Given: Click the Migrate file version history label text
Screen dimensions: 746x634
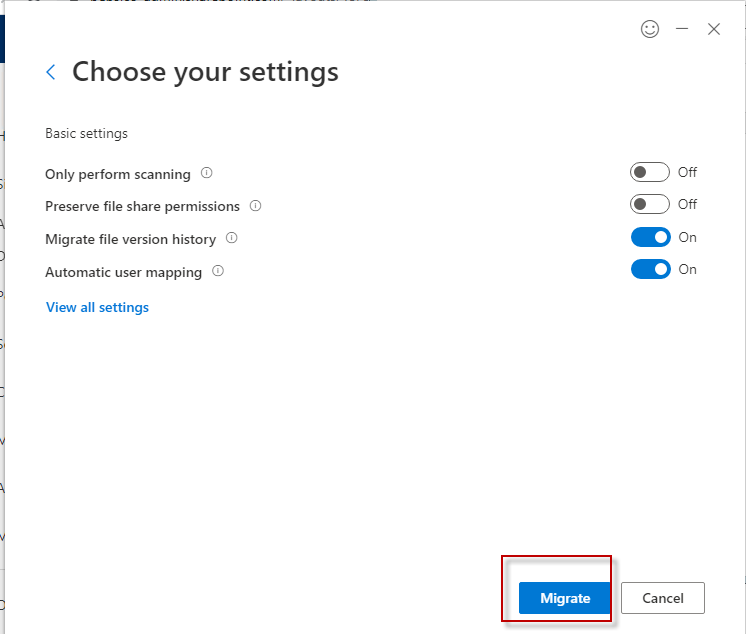Looking at the screenshot, I should point(130,239).
